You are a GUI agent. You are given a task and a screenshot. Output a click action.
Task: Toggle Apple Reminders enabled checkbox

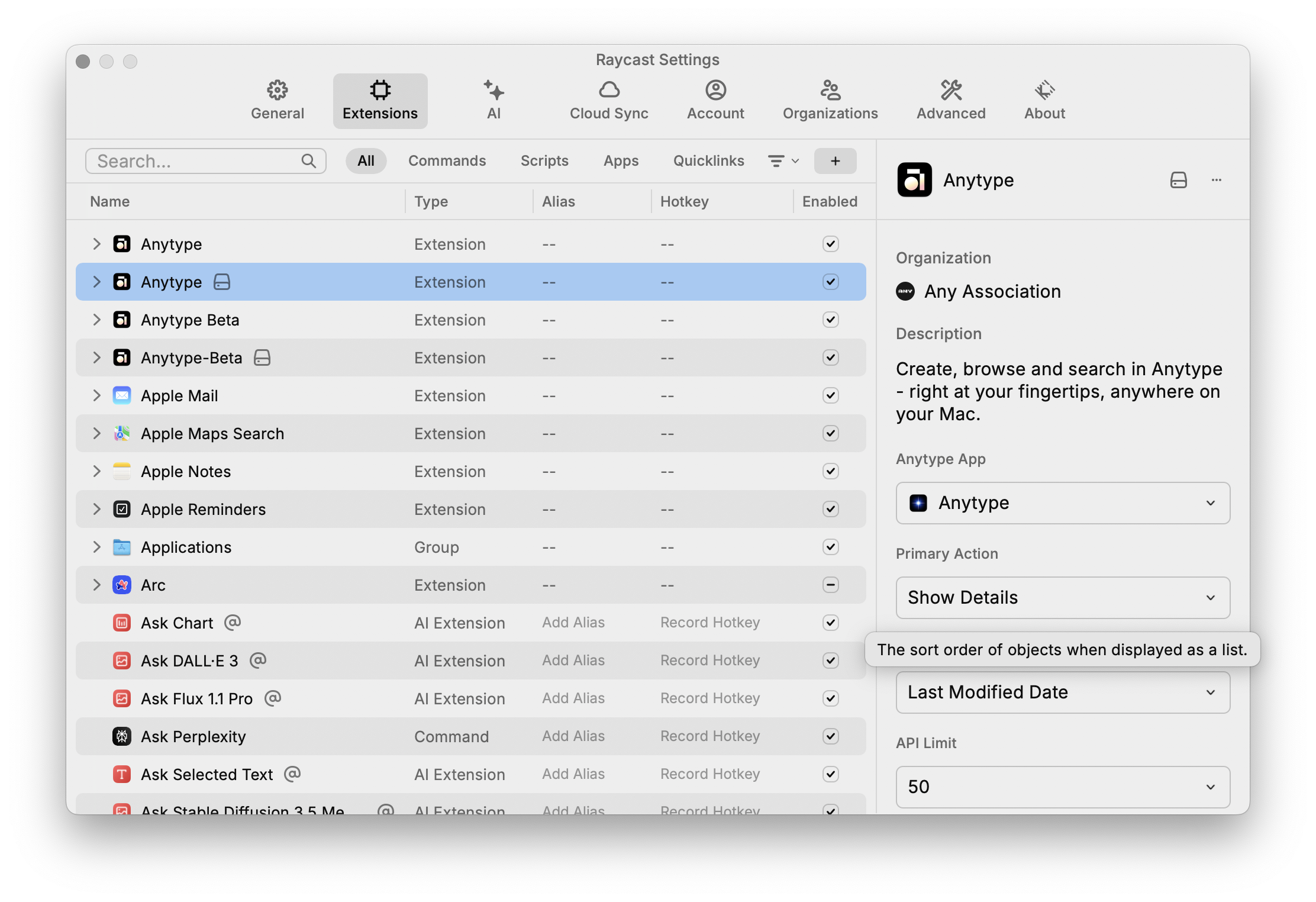coord(830,509)
